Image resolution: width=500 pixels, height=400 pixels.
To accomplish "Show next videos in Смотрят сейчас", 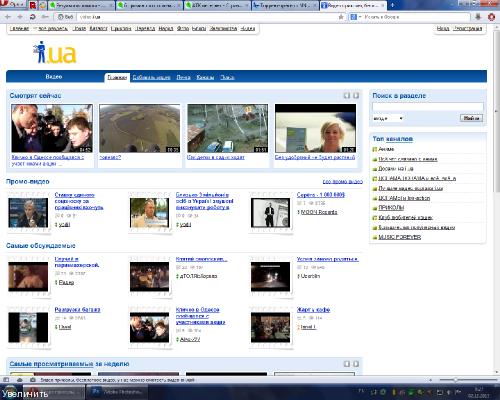I will pos(356,96).
